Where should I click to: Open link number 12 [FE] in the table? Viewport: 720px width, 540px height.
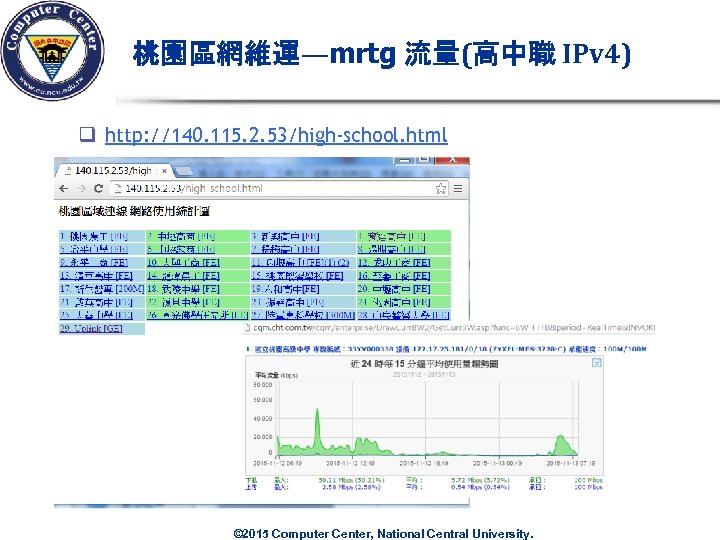[x=394, y=263]
